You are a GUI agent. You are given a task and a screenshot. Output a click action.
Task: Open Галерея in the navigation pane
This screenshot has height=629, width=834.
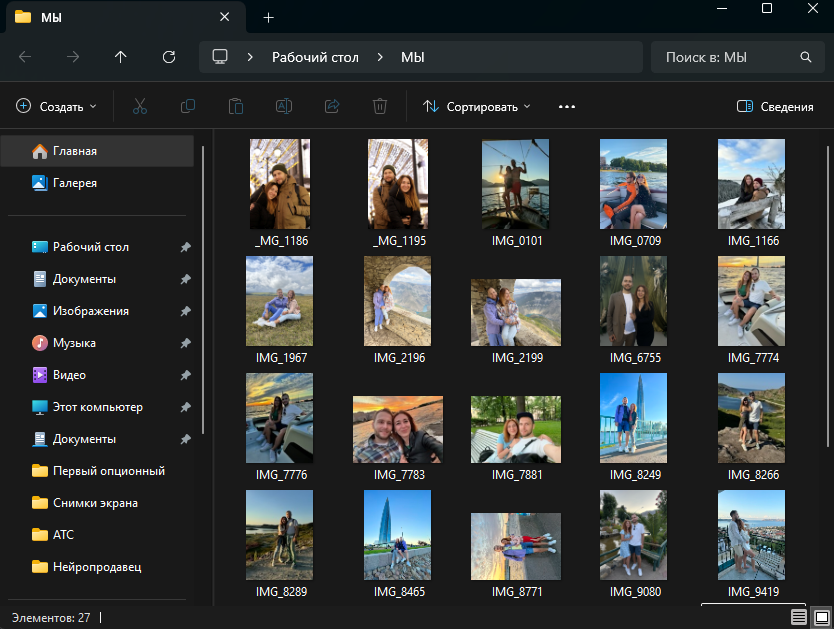point(74,183)
